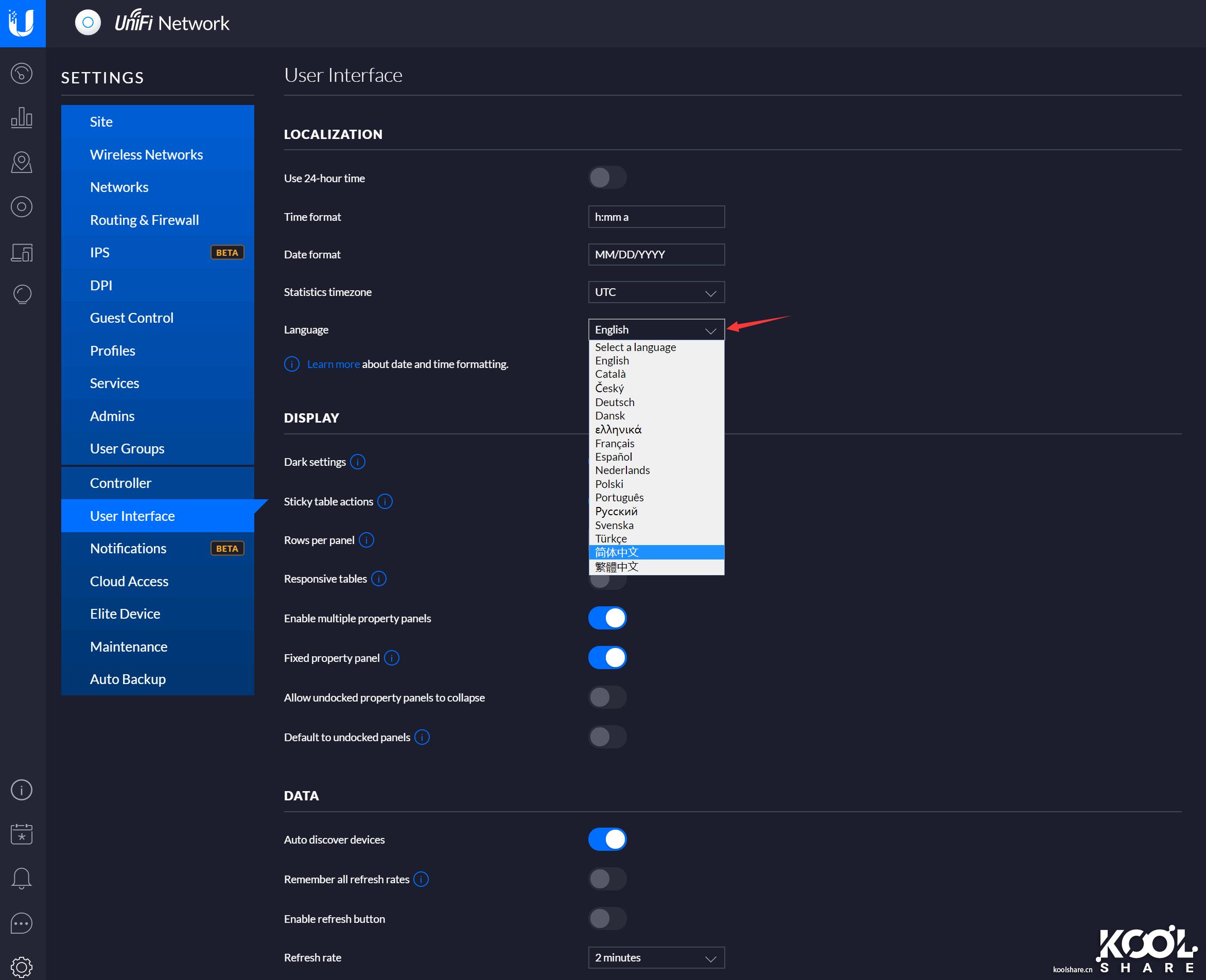Open the Devices circle icon in sidebar

pos(22,206)
